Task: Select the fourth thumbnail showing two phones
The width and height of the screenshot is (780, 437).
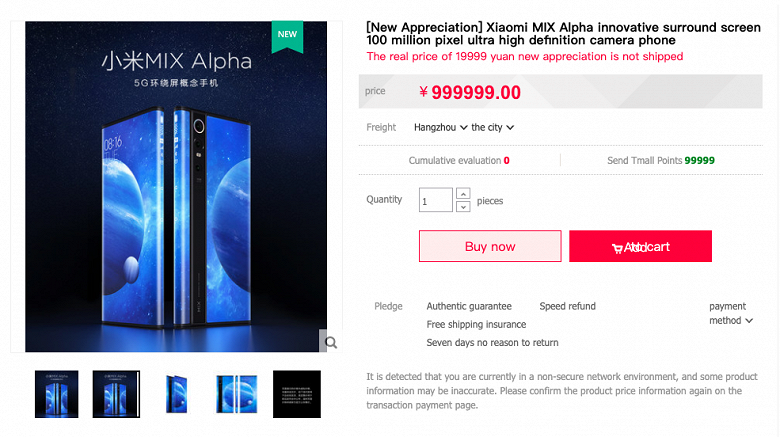Action: (x=236, y=394)
